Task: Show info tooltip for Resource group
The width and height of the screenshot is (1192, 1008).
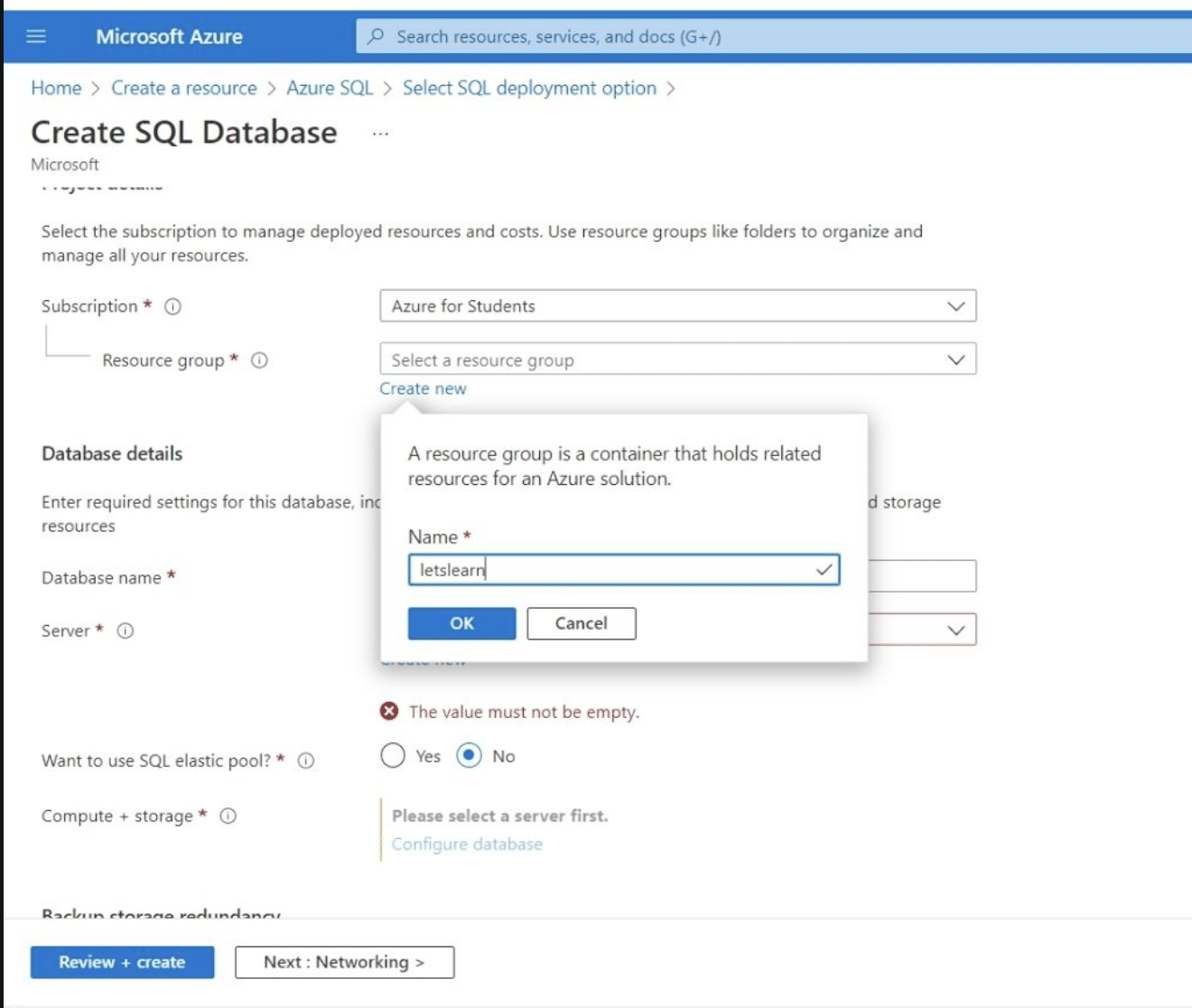Action: 259,360
